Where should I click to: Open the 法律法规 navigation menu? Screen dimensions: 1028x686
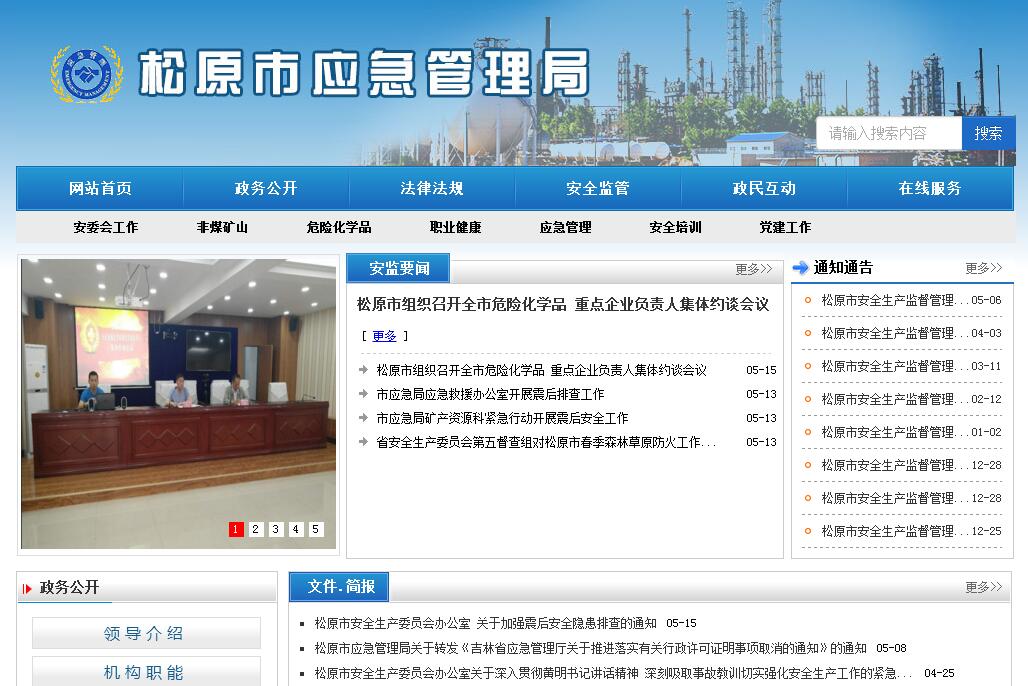coord(432,188)
